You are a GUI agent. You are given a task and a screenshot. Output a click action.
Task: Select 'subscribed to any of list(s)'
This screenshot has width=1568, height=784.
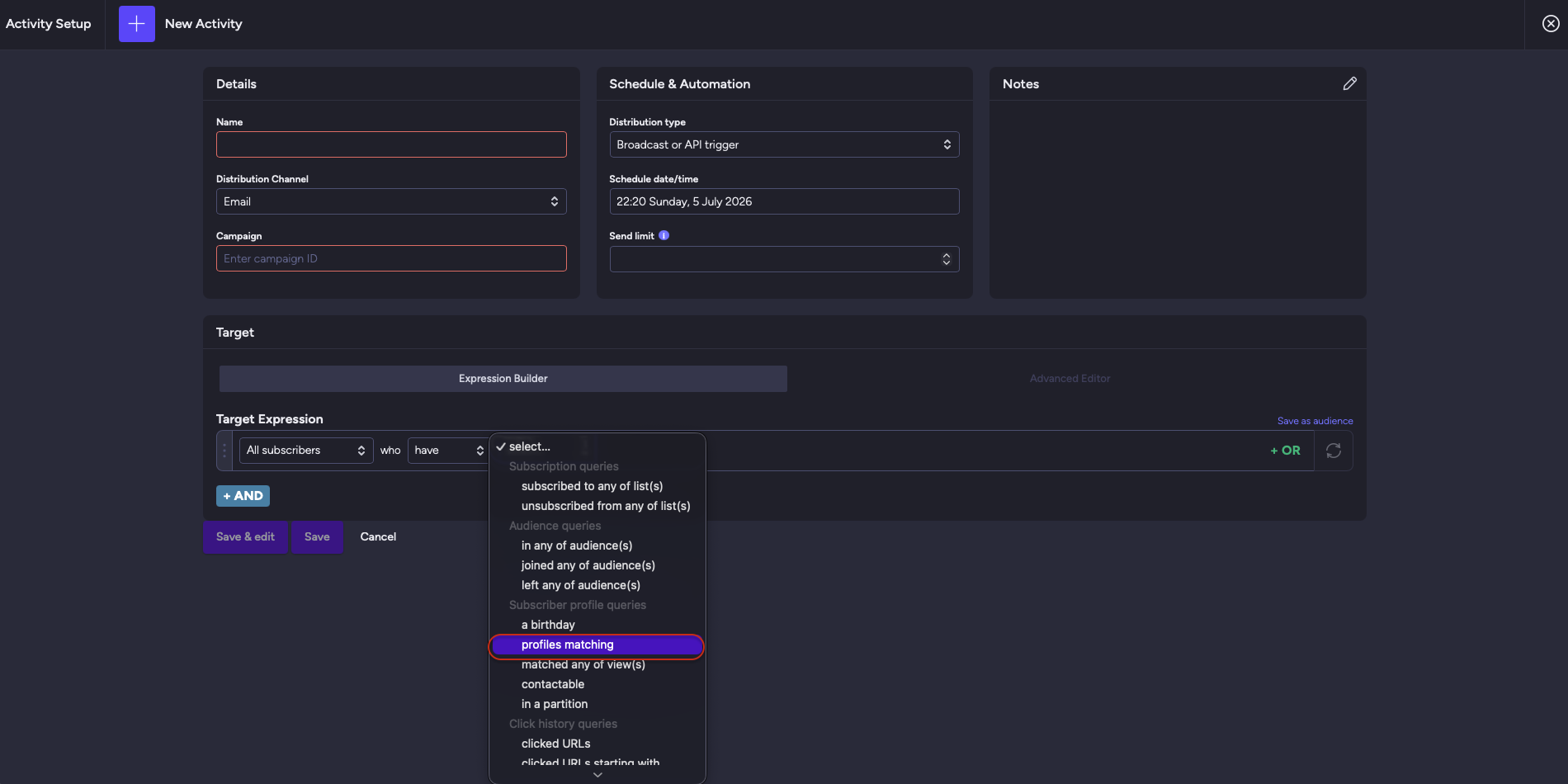[x=597, y=486]
